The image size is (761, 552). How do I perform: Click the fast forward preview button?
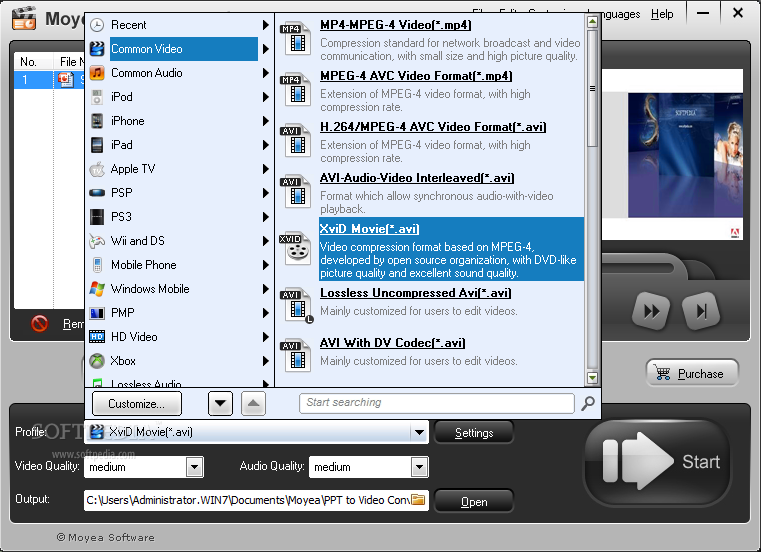tap(651, 311)
